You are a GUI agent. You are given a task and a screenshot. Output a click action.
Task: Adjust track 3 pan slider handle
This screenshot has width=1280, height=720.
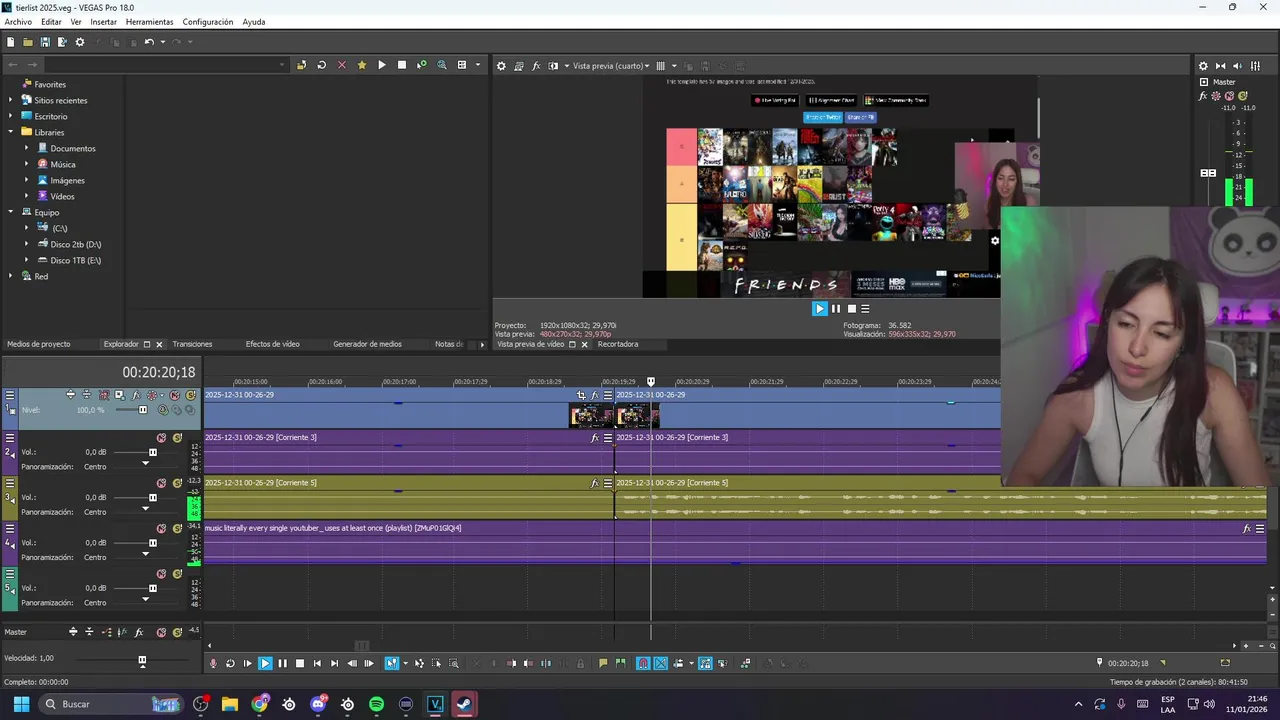145,510
